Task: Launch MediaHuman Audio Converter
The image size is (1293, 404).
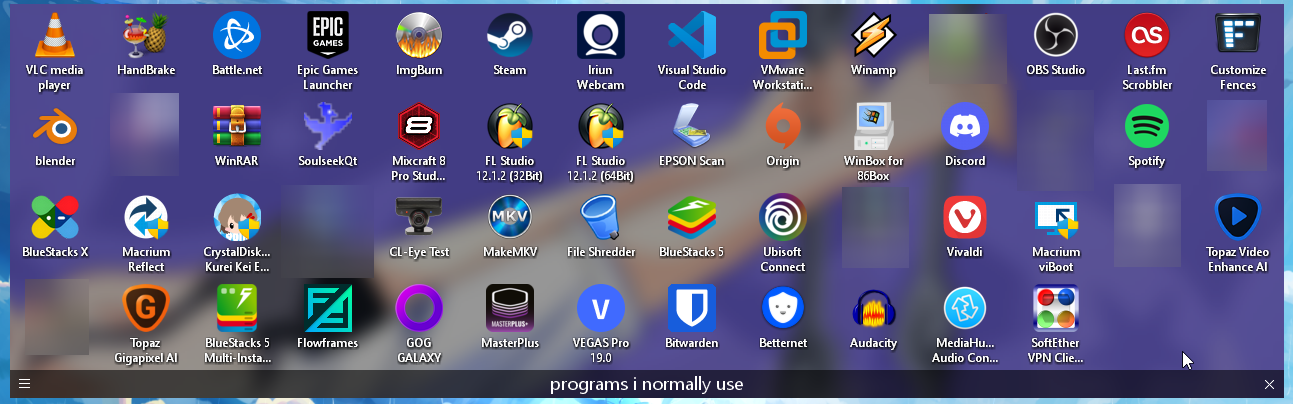Action: (x=965, y=310)
